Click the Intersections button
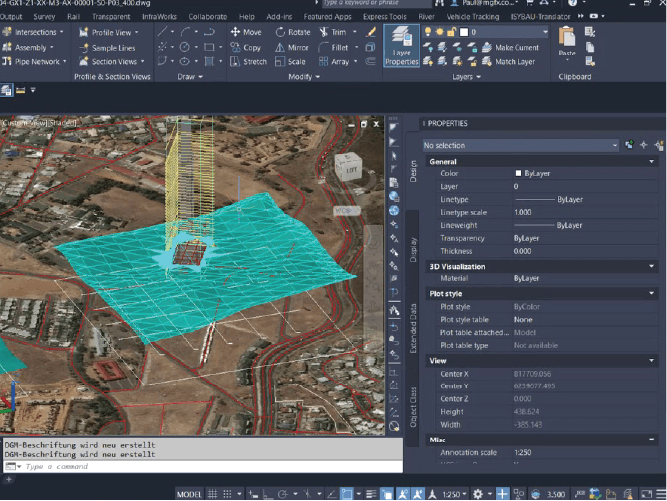This screenshot has width=667, height=501. coord(33,32)
